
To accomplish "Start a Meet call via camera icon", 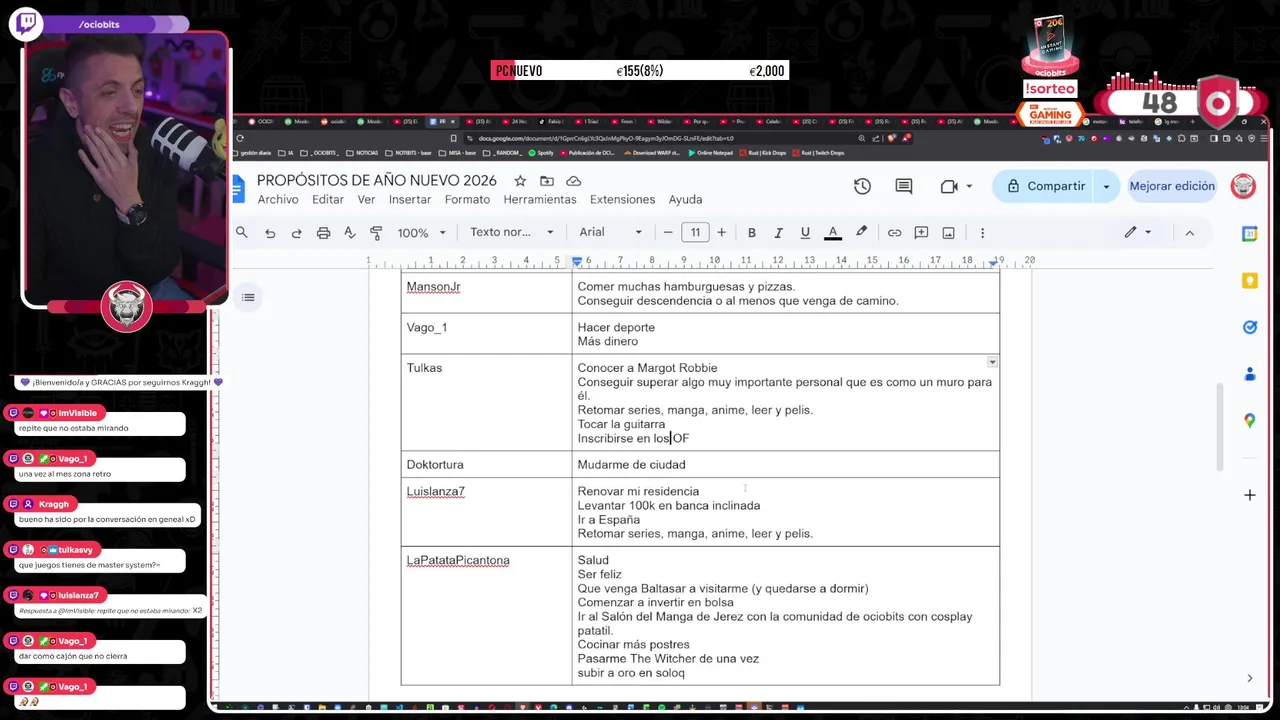I will 949,186.
